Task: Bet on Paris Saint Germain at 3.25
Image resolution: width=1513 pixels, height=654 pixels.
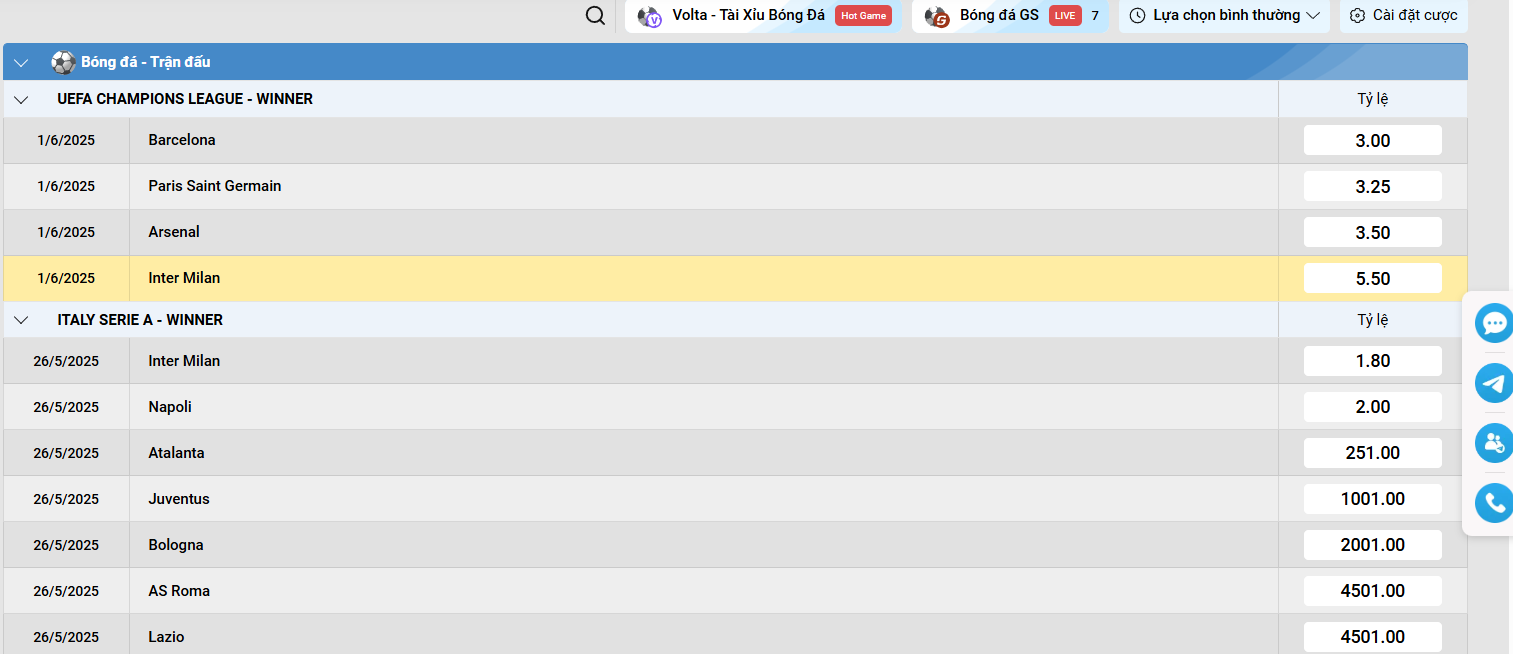Action: click(x=1372, y=187)
